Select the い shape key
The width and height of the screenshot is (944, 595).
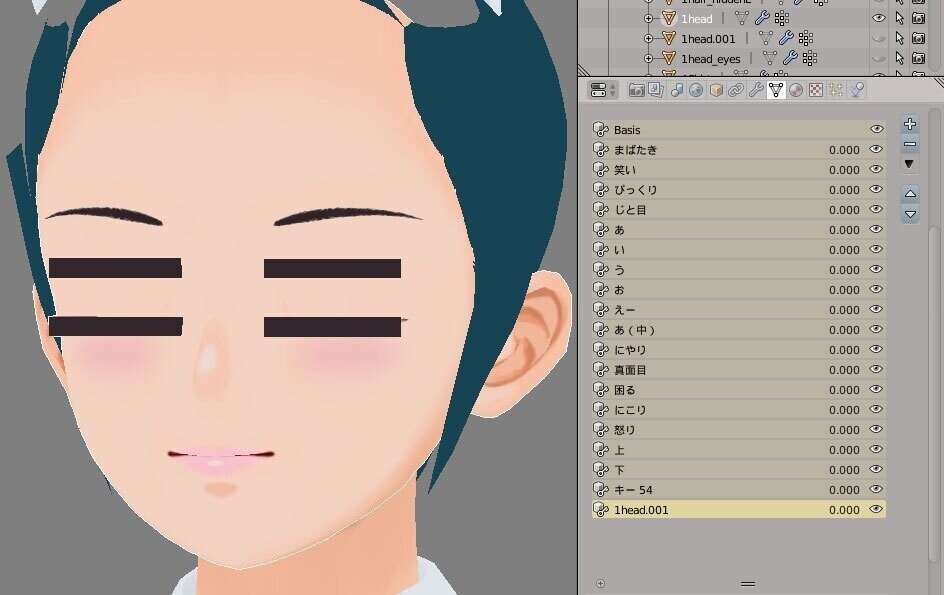[x=739, y=249]
